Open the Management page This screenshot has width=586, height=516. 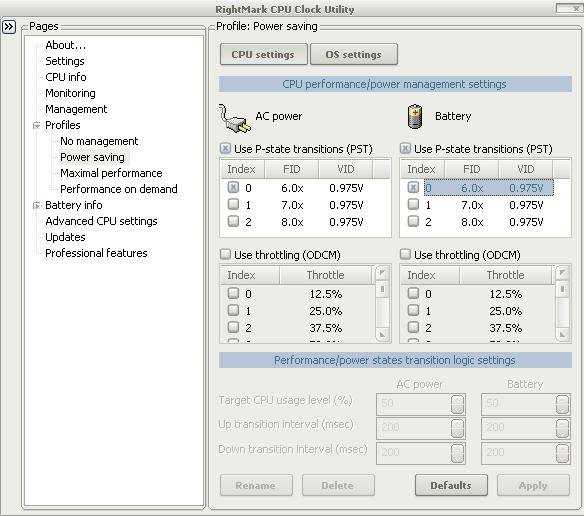point(76,109)
